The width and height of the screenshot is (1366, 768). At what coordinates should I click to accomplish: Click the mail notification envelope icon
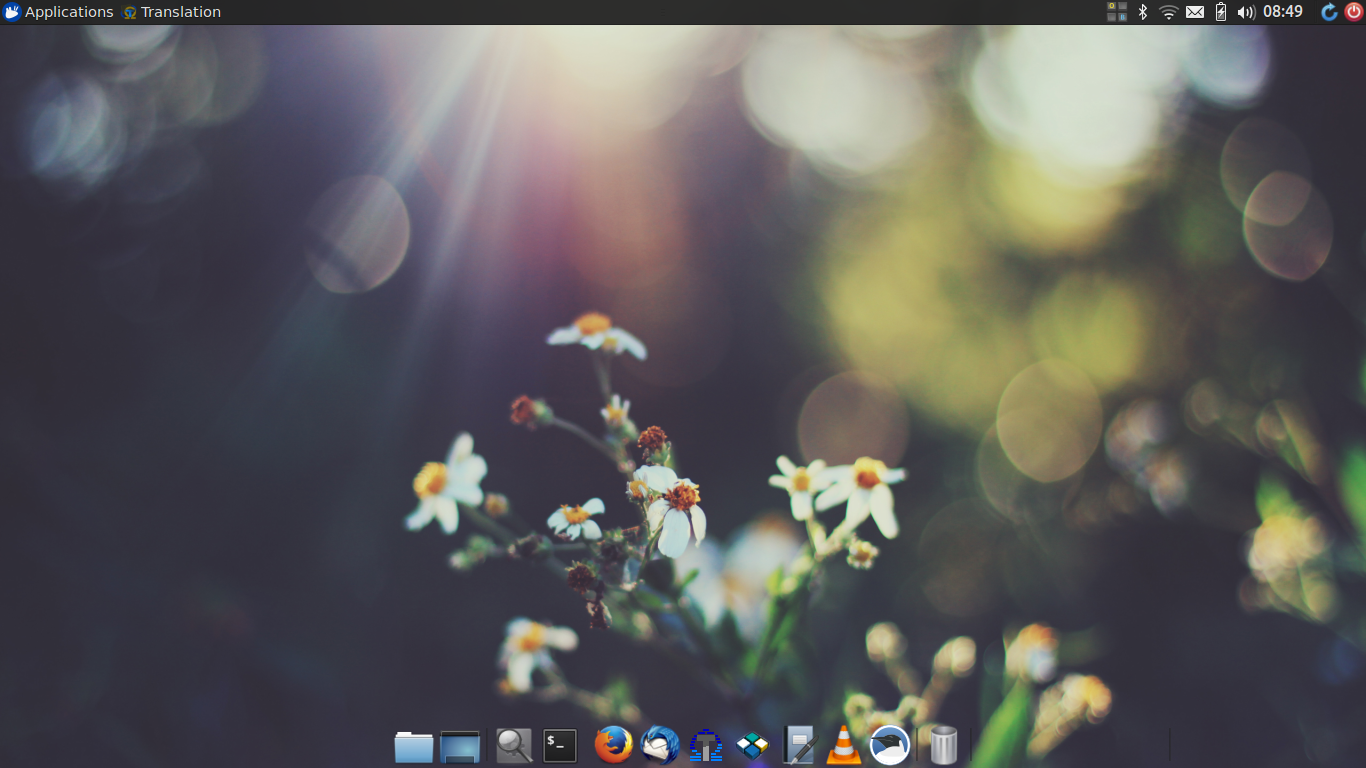1195,12
